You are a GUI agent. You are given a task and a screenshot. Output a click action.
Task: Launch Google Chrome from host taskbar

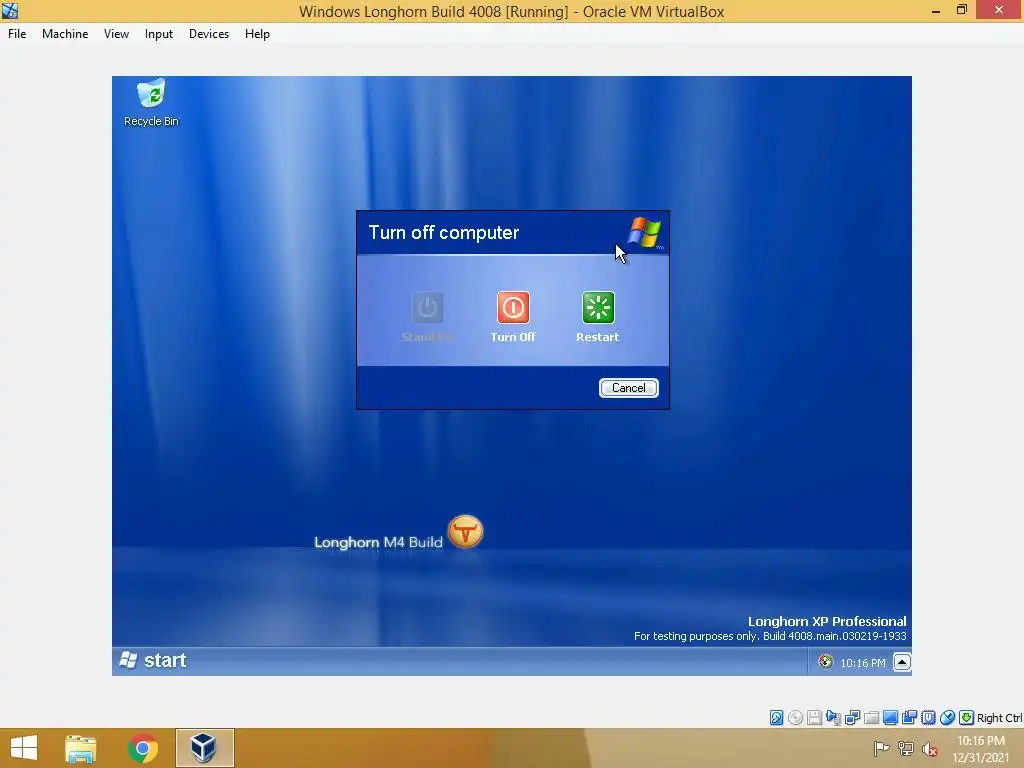click(x=142, y=748)
